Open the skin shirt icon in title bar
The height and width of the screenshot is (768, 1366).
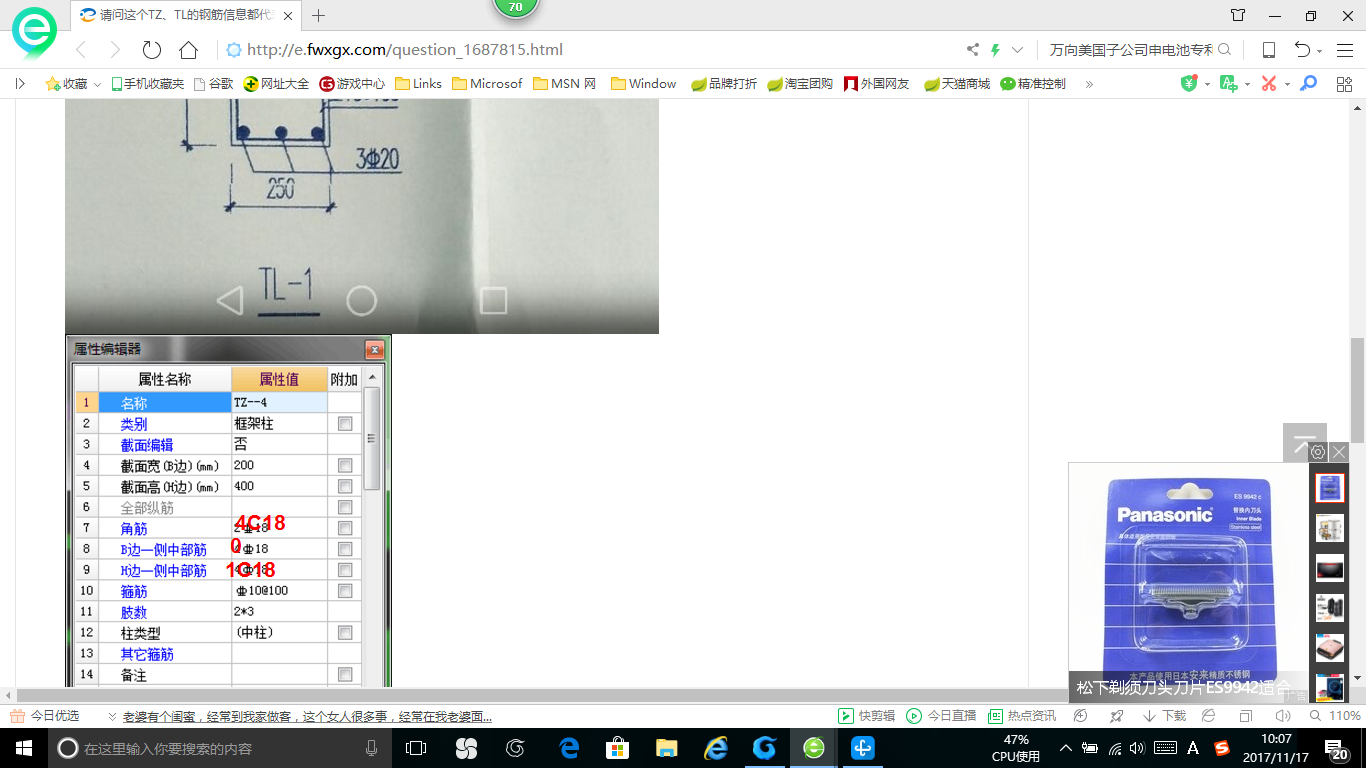[x=1238, y=15]
